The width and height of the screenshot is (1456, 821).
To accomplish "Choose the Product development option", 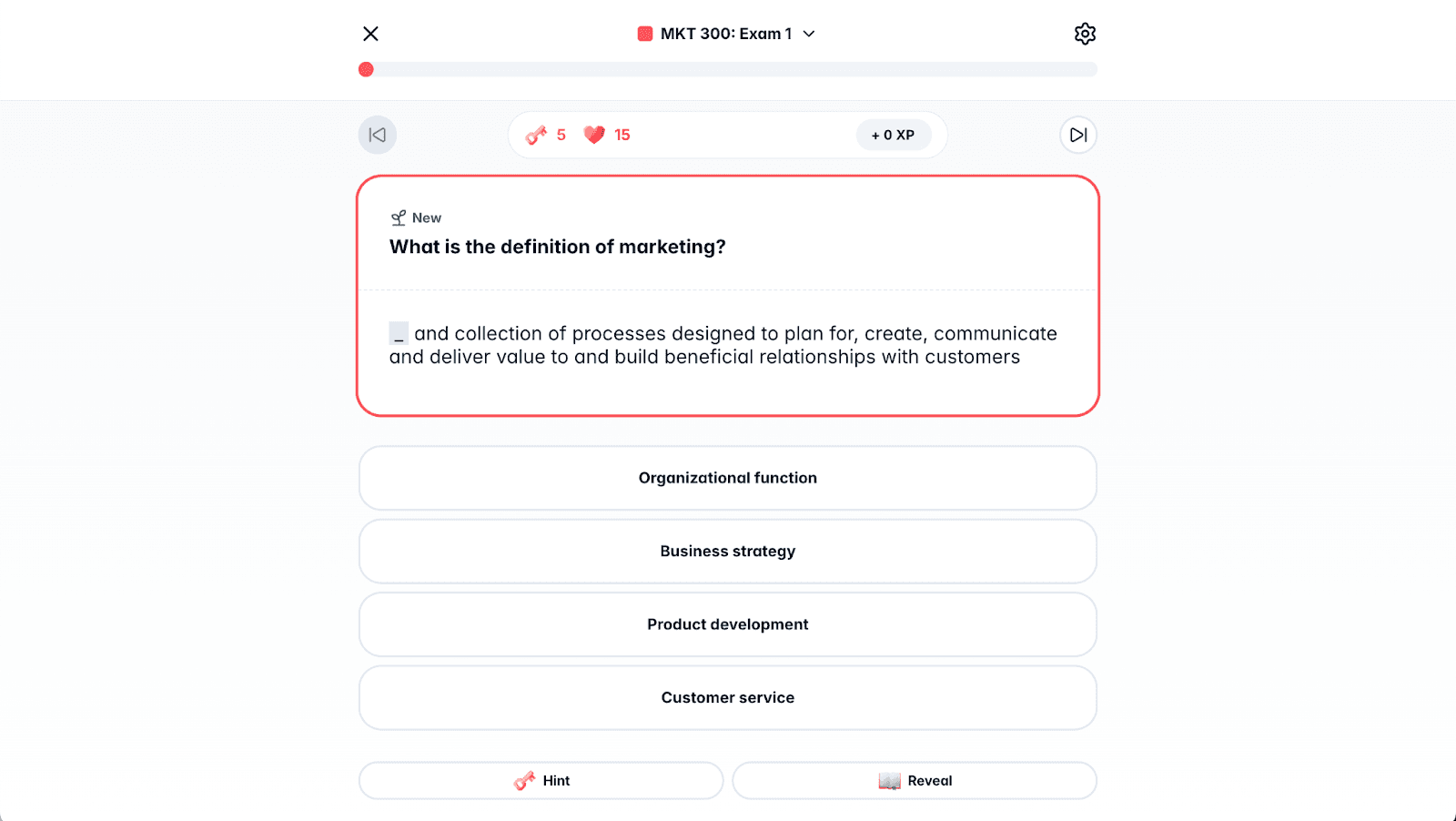I will [728, 624].
